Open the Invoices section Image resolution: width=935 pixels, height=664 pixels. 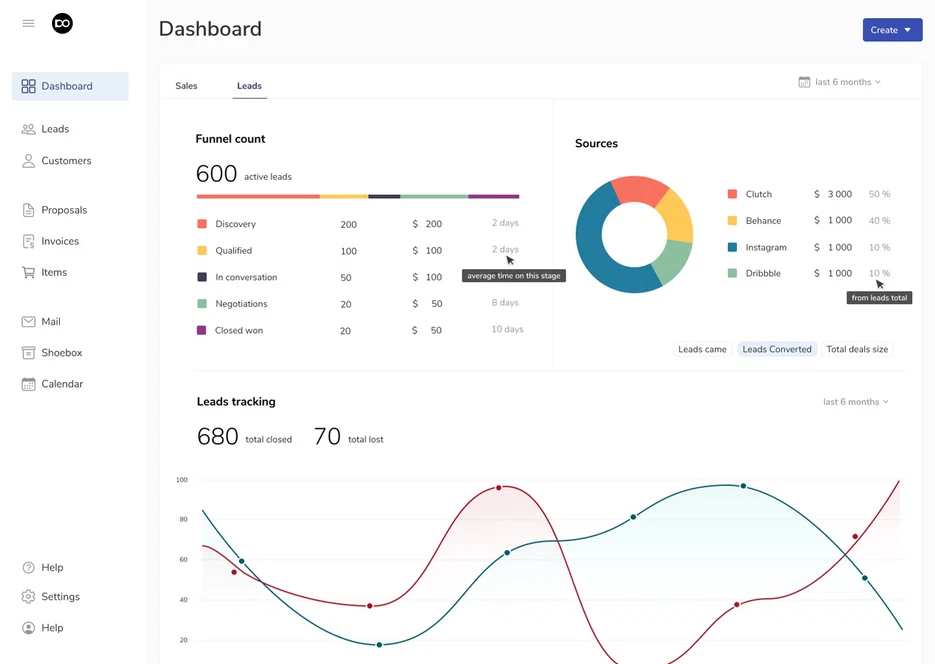(28, 240)
